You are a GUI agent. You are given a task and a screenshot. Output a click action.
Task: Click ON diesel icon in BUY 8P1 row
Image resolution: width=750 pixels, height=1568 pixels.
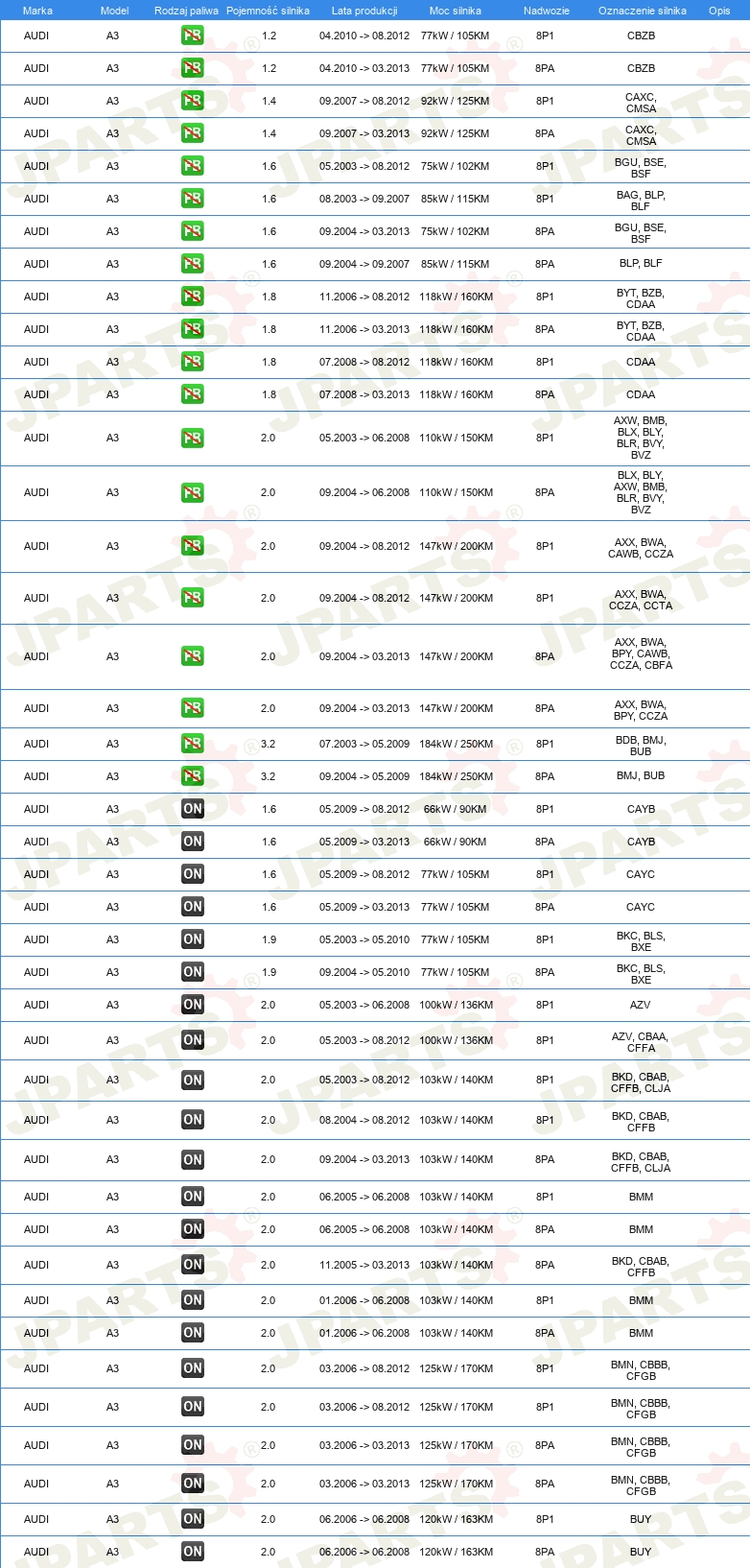pyautogui.click(x=192, y=1519)
